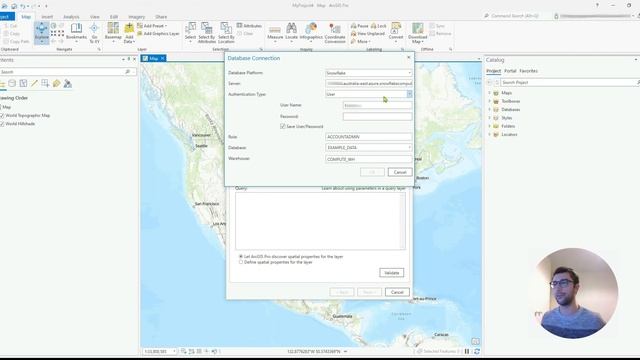Click the Measure tool
Image resolution: width=640 pixels, height=360 pixels.
tap(275, 32)
